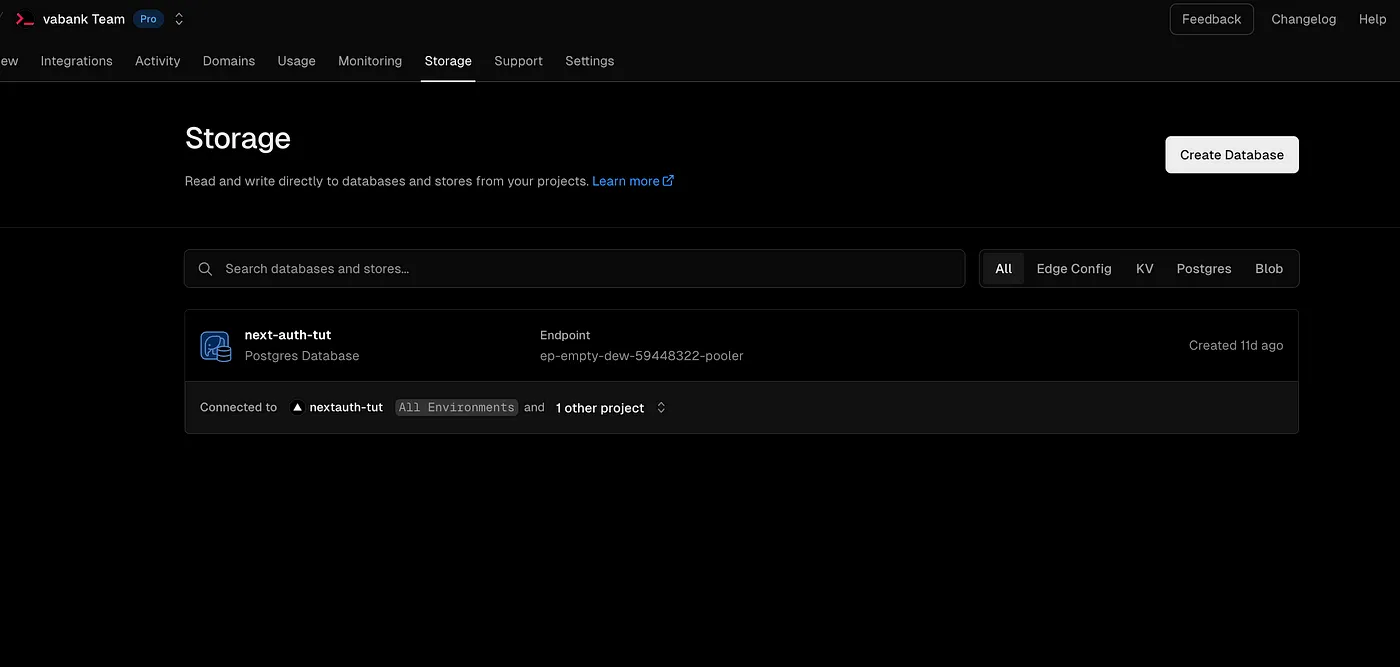
Task: Open the Domains tab
Action: click(228, 61)
